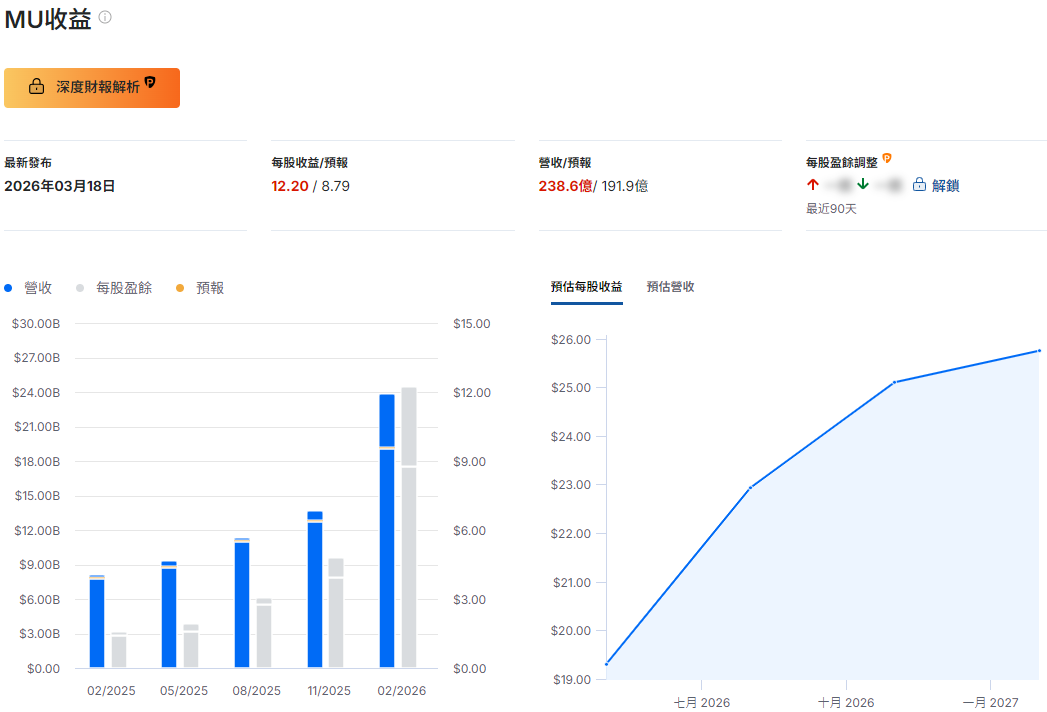Click the red up arrow under 每股盈餘調整
Image resolution: width=1047 pixels, height=712 pixels.
(813, 184)
